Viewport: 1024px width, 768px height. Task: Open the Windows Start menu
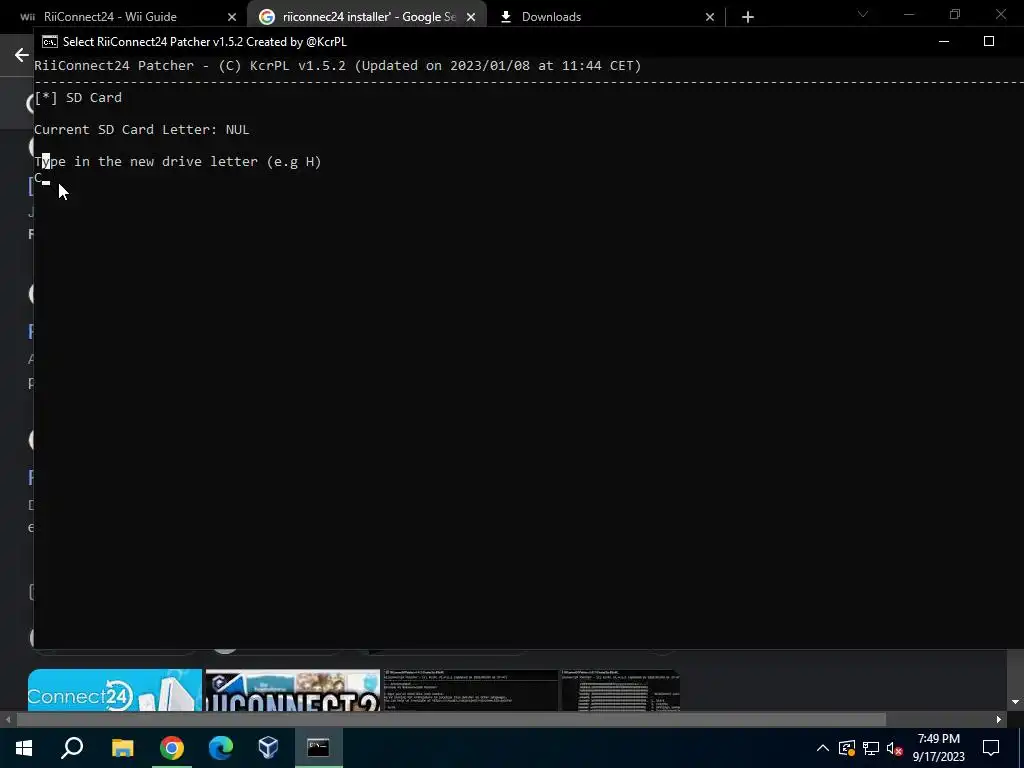(x=24, y=747)
